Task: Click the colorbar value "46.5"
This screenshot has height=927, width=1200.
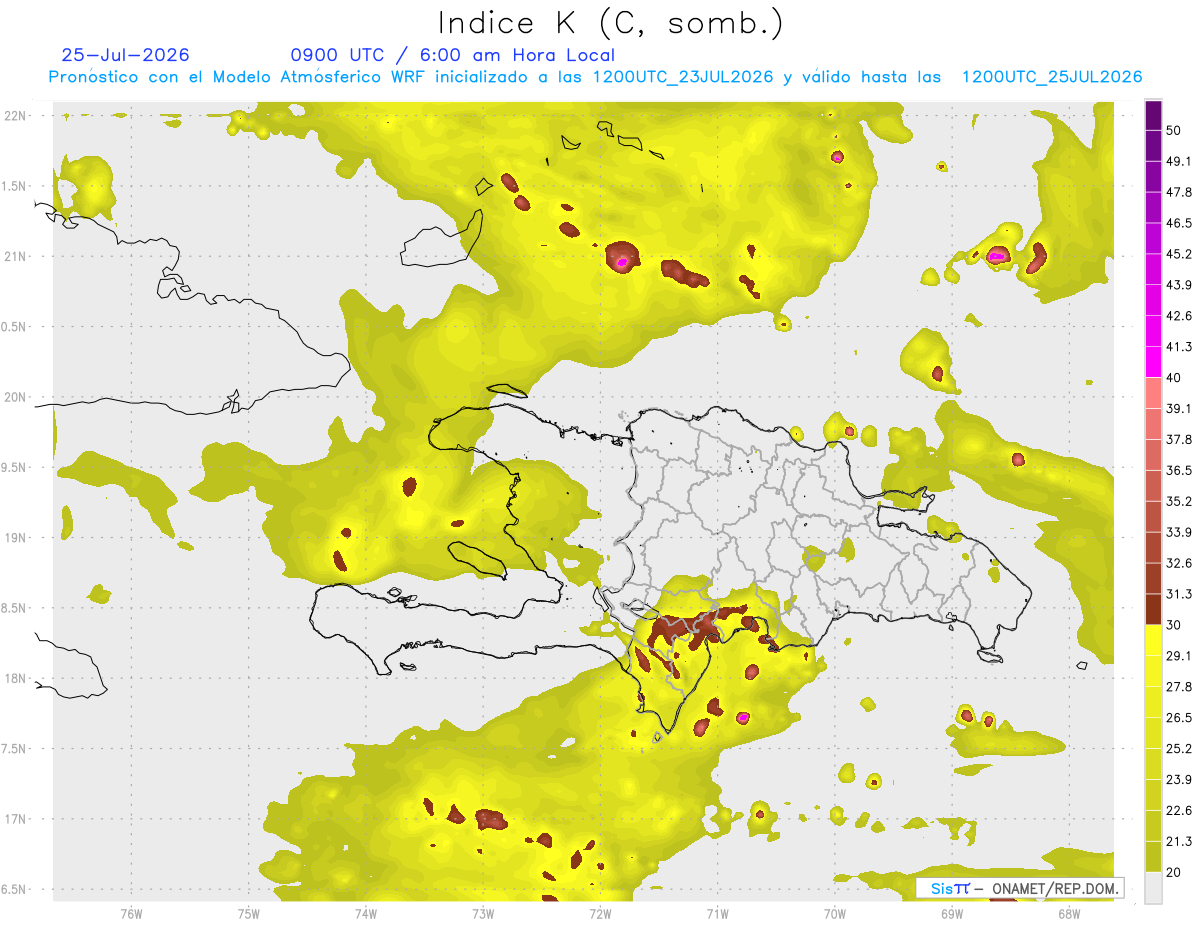Action: (1179, 223)
